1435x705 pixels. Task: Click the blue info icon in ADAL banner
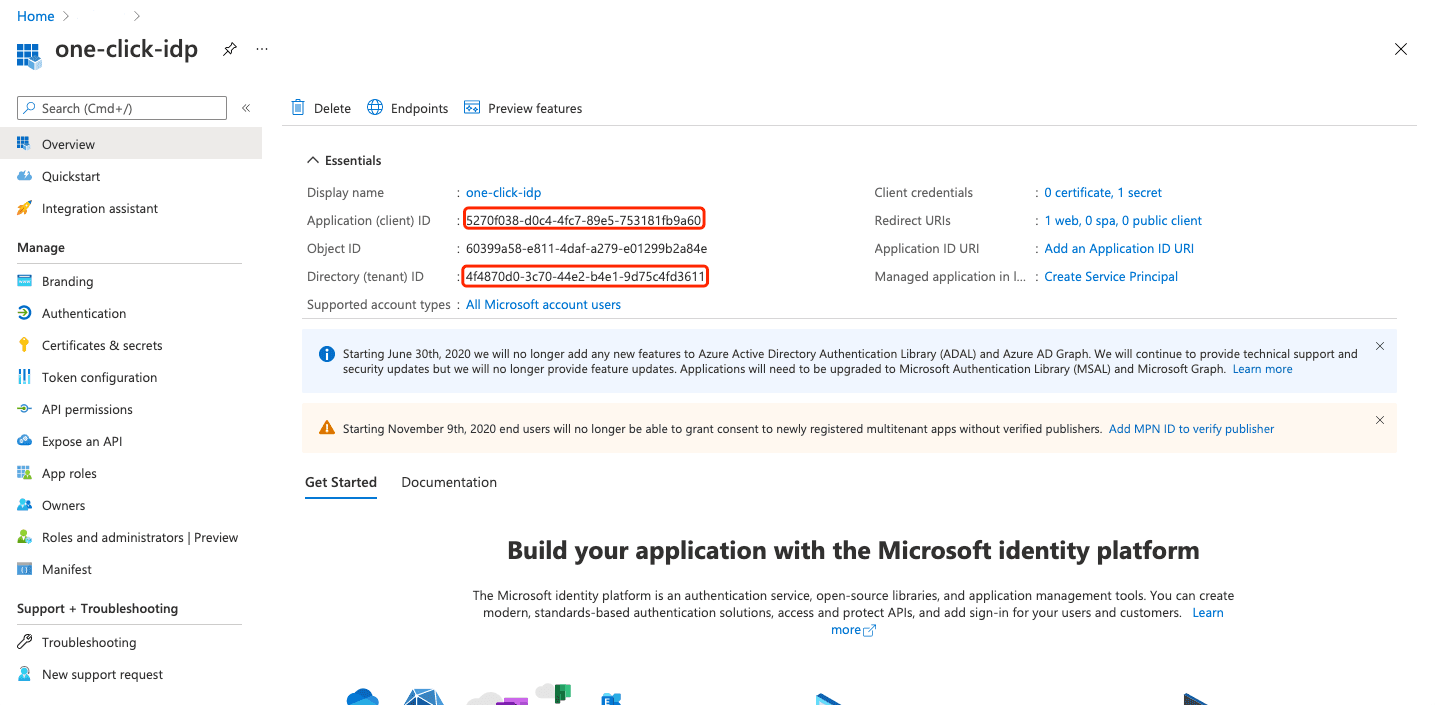point(326,354)
